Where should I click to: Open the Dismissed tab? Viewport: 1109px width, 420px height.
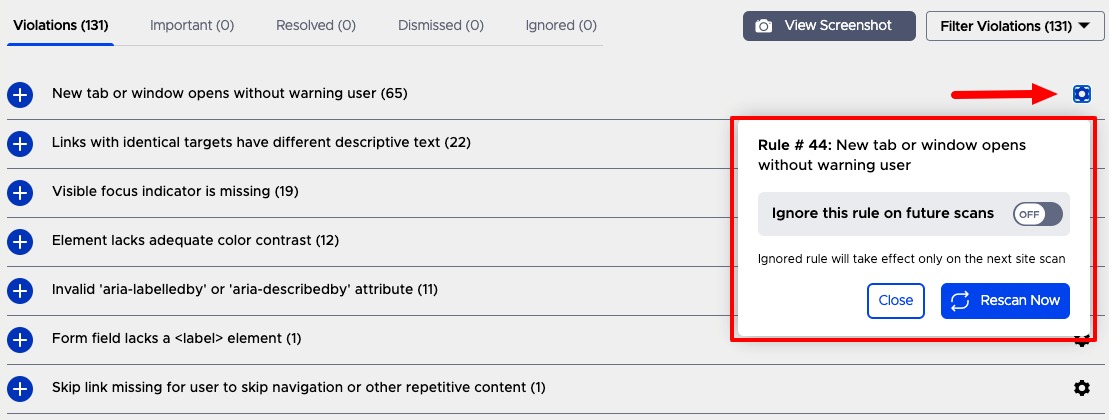[440, 25]
